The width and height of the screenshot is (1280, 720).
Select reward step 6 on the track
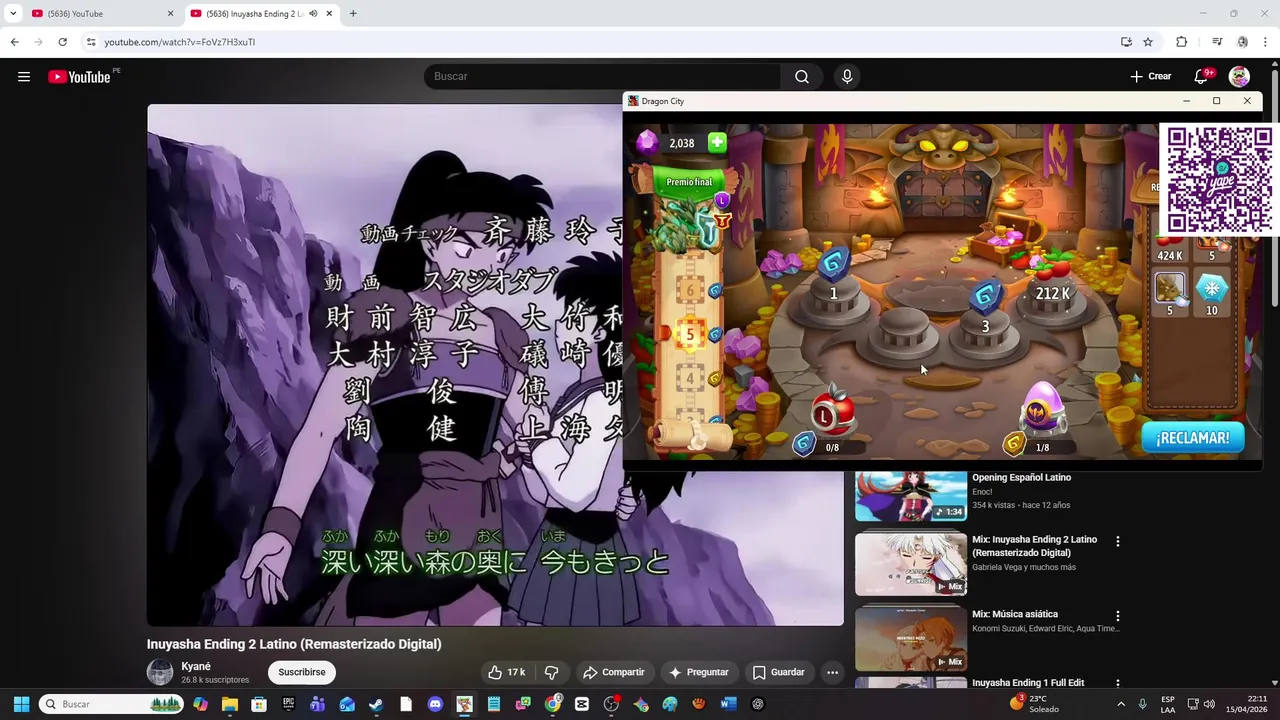click(x=690, y=291)
